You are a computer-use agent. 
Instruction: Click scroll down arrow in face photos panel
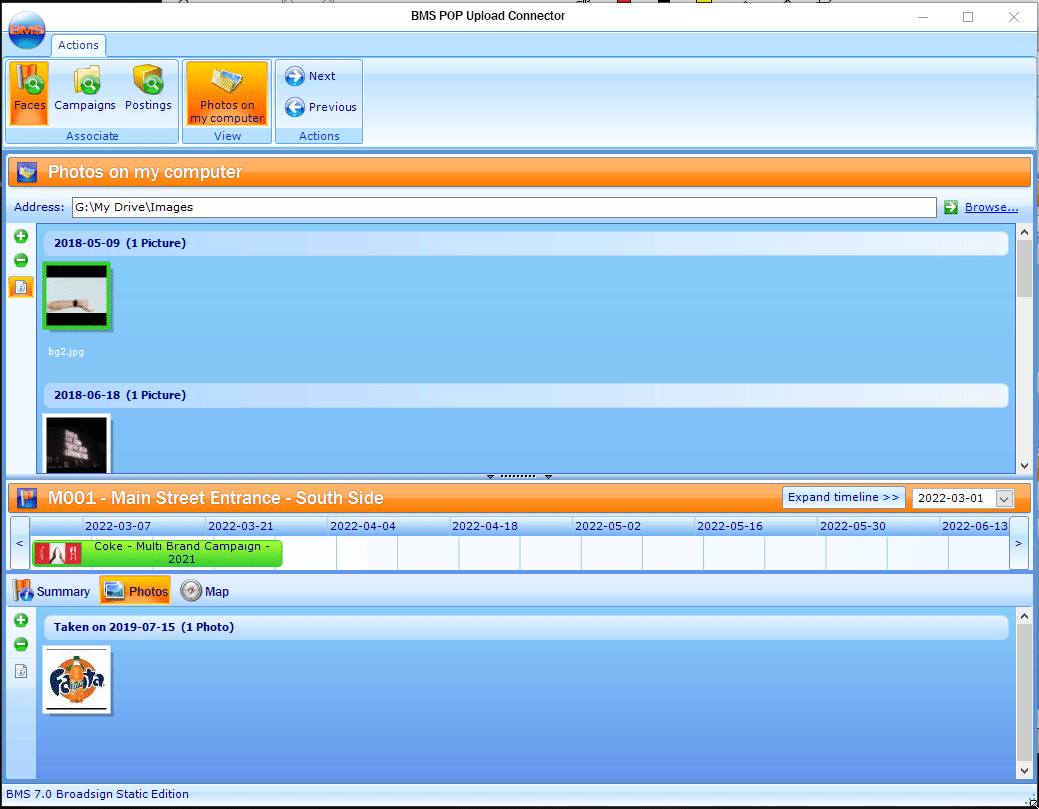click(x=1024, y=771)
